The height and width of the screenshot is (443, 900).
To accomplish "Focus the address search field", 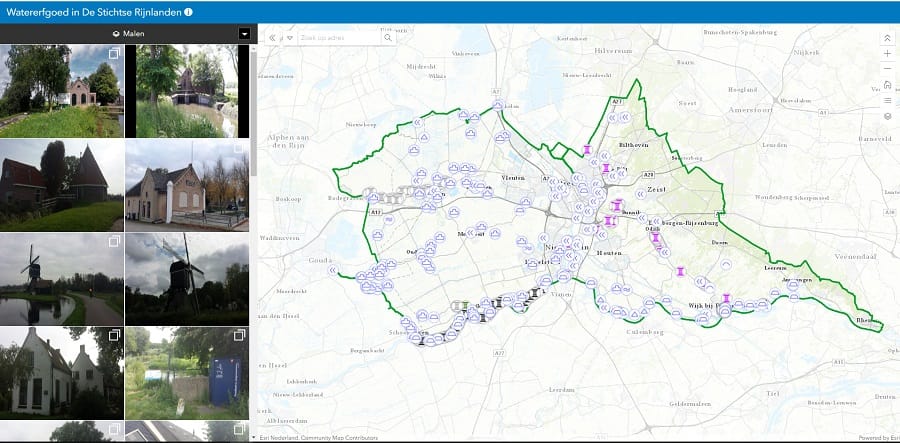I will 339,38.
